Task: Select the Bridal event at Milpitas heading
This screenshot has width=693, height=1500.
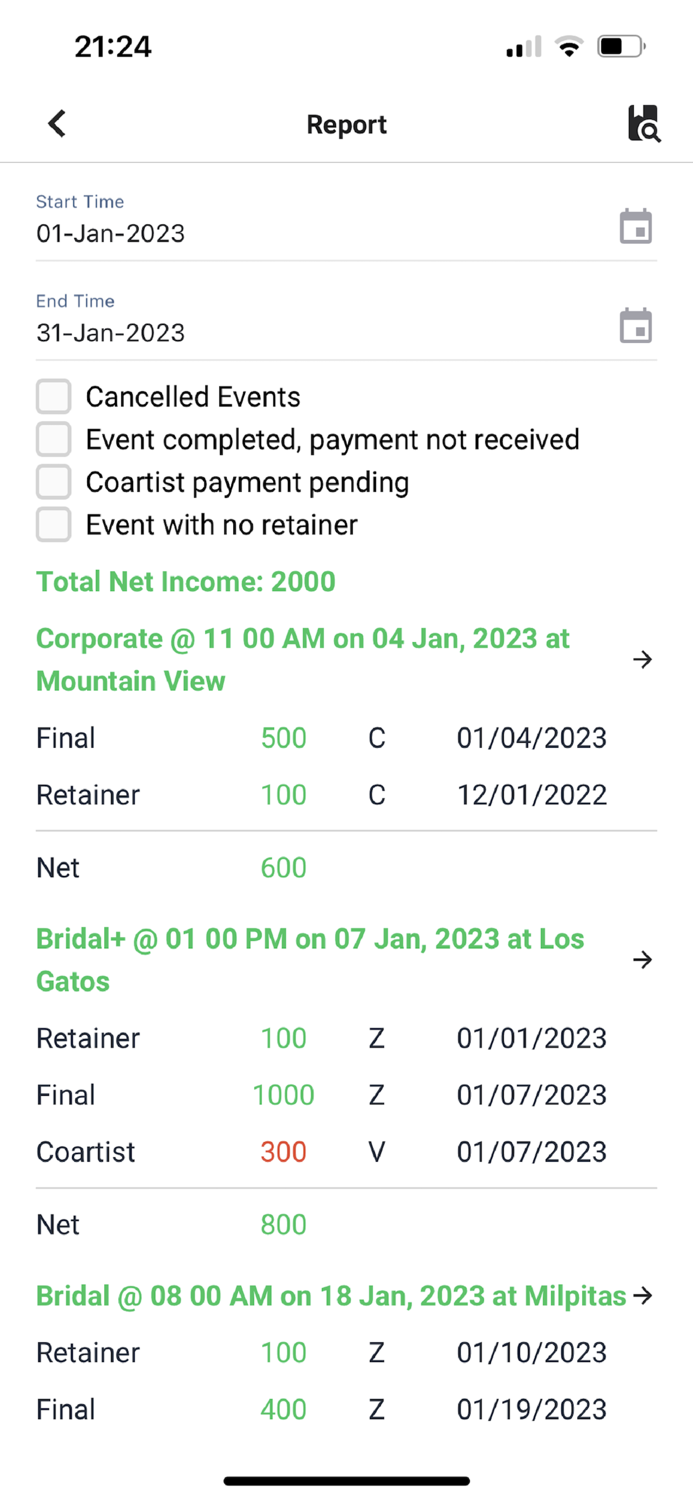Action: pyautogui.click(x=328, y=1295)
